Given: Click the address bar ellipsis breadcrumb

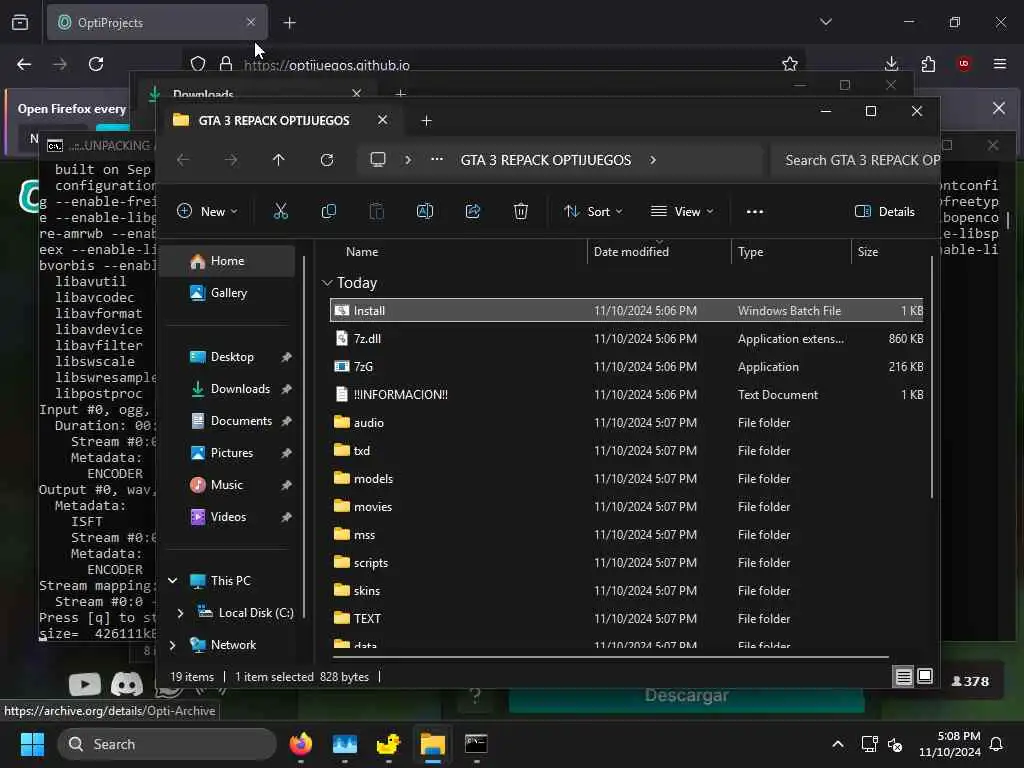Looking at the screenshot, I should pos(437,159).
